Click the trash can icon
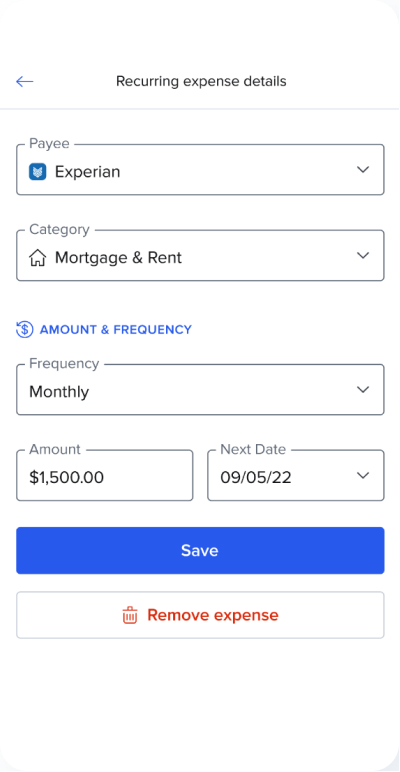400x772 pixels. coord(130,615)
